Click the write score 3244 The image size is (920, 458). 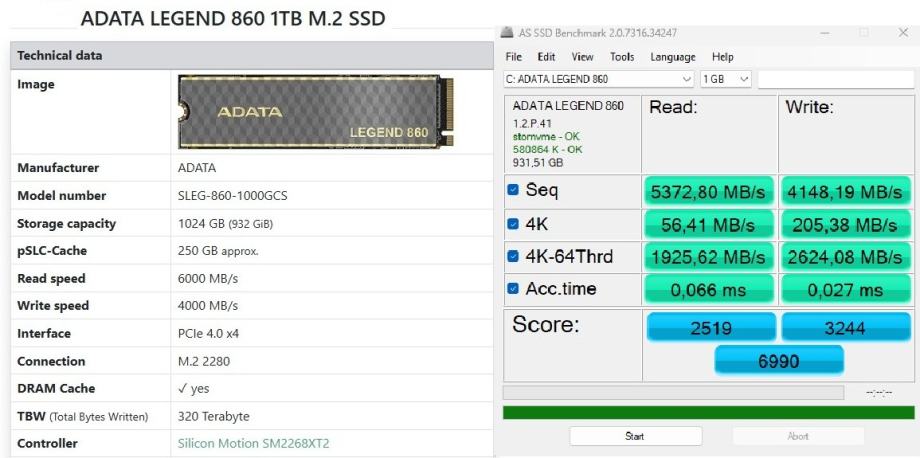click(845, 327)
